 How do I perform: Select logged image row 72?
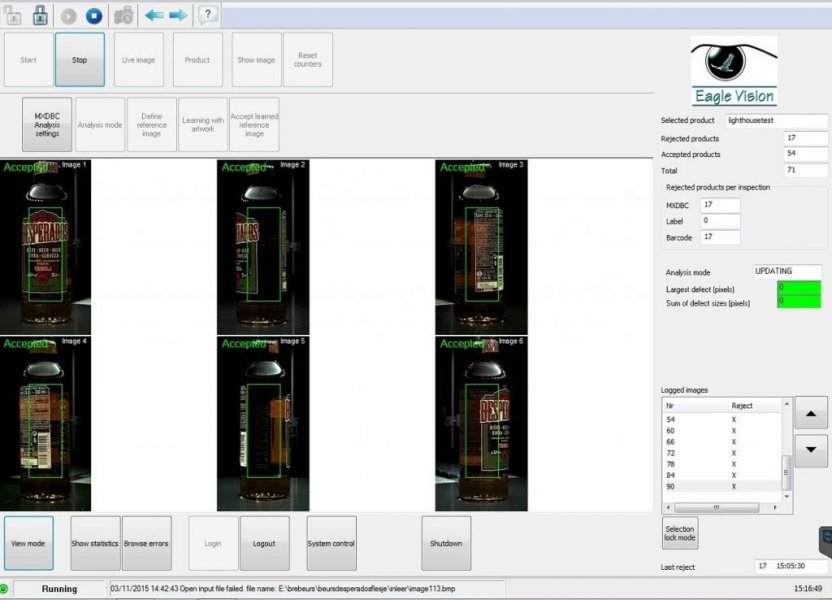(x=722, y=453)
